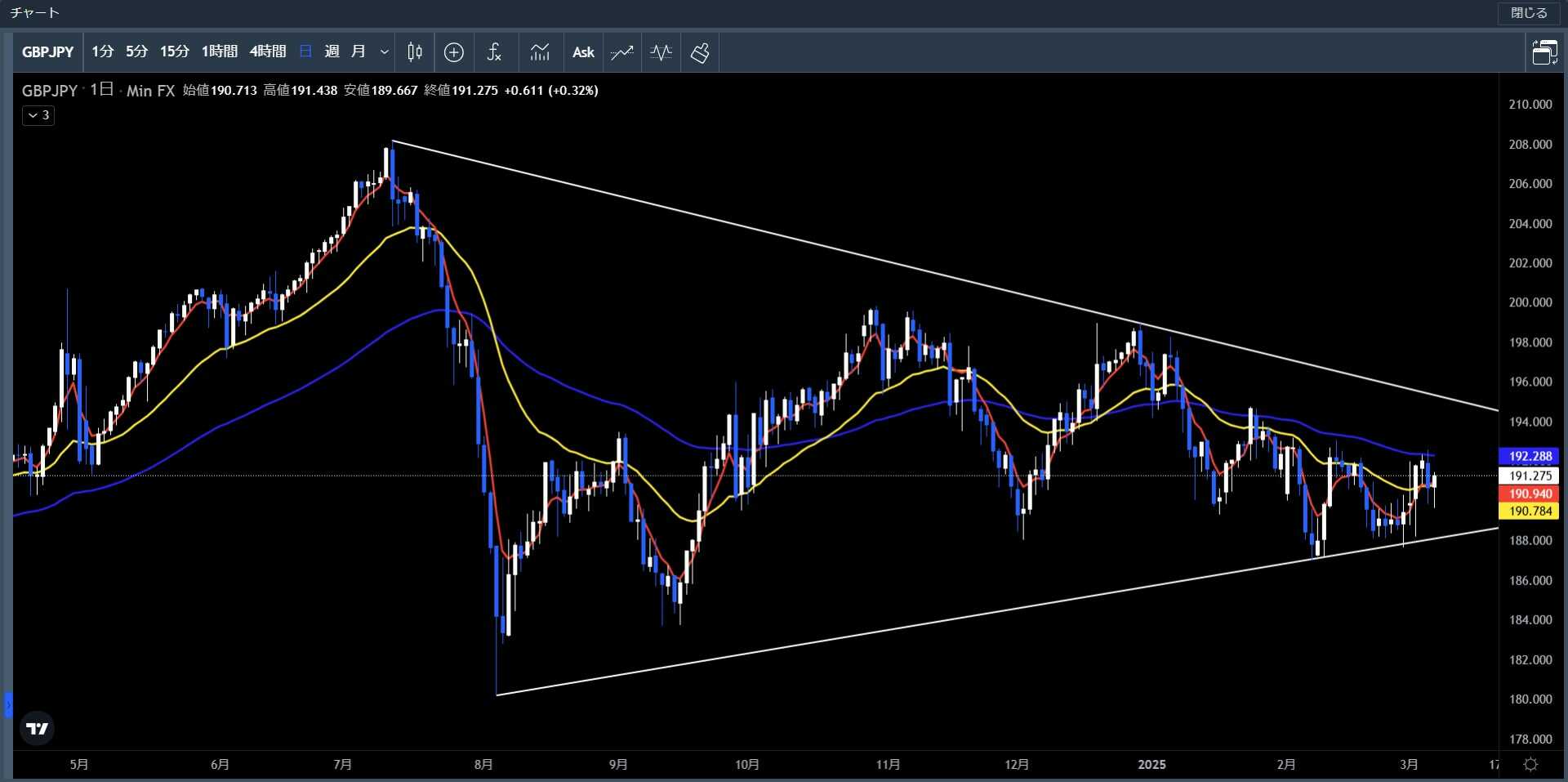Viewport: 1568px width, 782px height.
Task: Click the チャート window title
Action: click(x=35, y=12)
